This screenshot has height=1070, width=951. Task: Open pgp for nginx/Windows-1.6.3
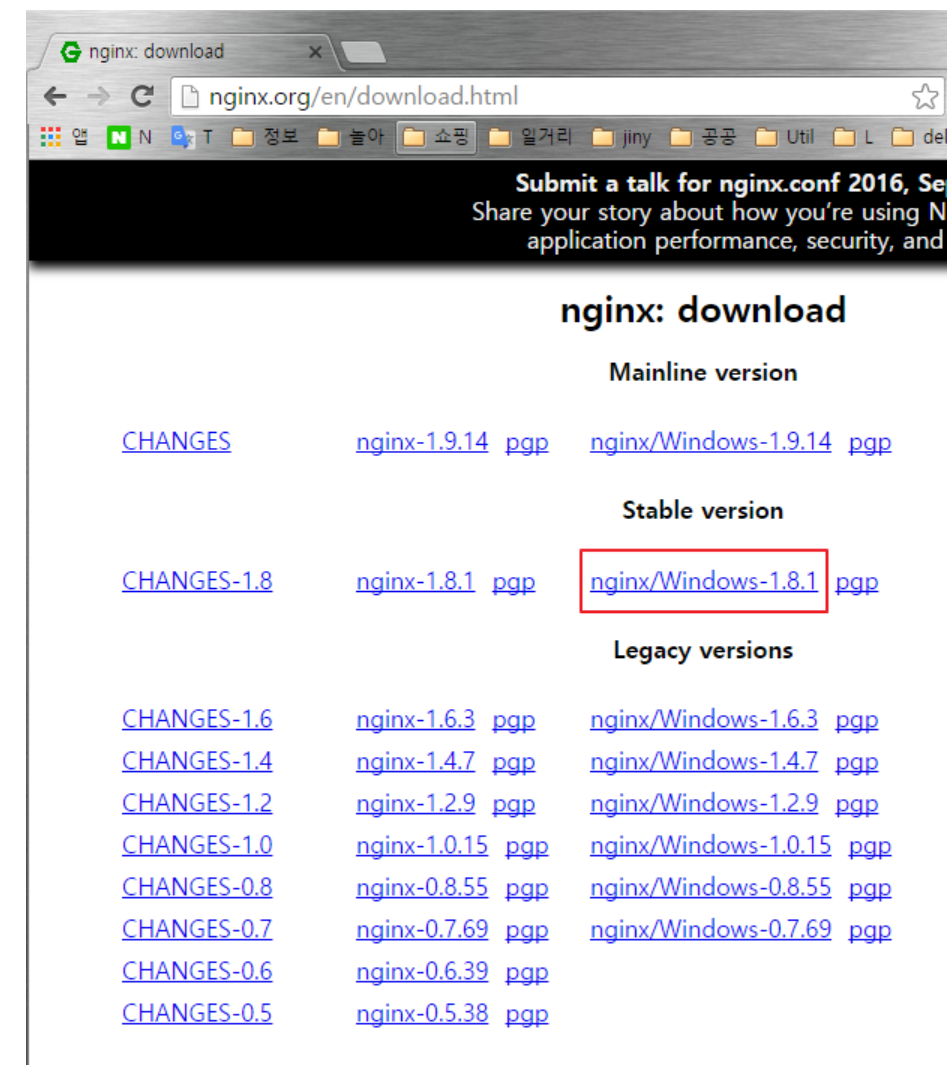click(x=857, y=721)
